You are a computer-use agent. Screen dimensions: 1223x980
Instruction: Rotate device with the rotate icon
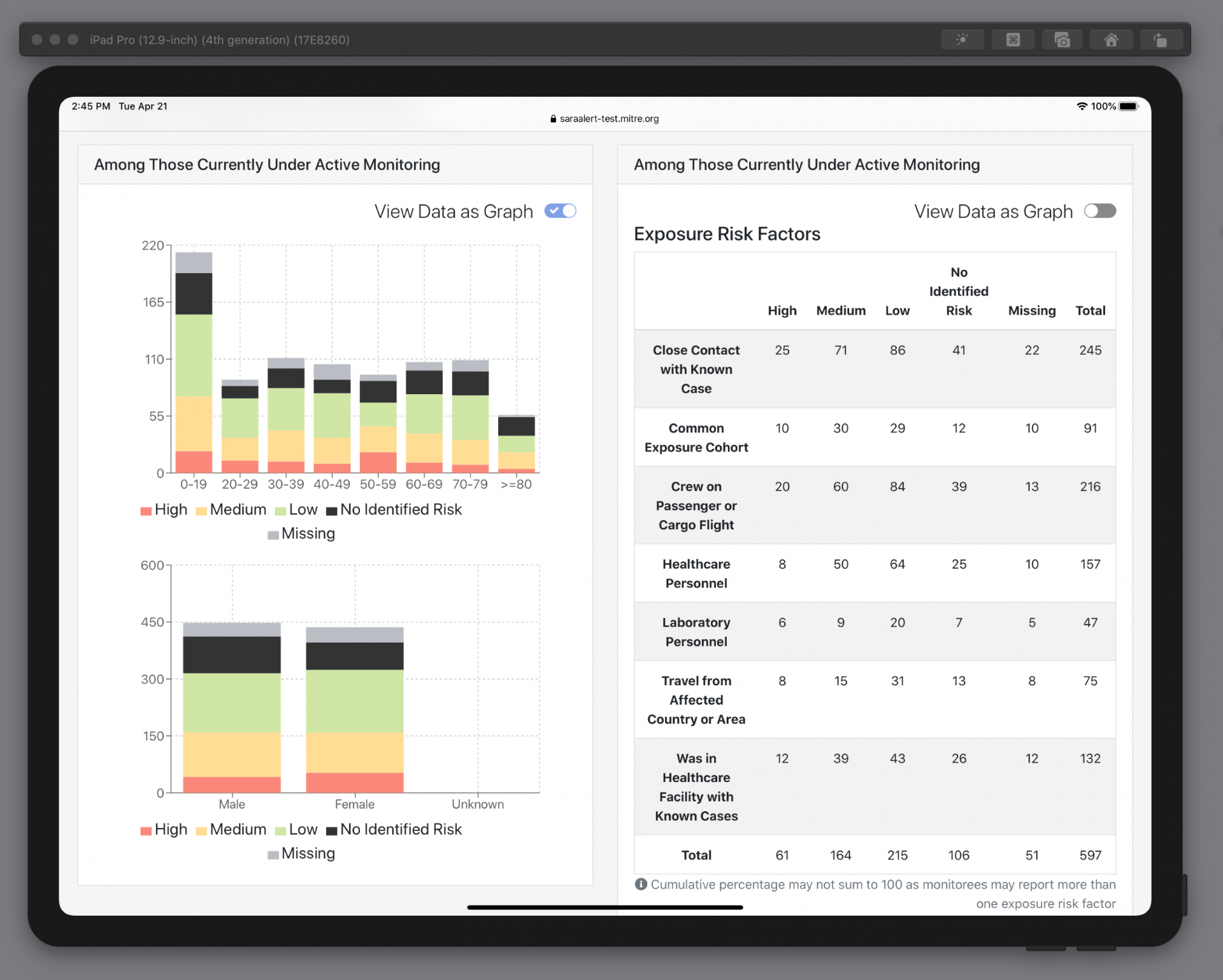(1161, 39)
